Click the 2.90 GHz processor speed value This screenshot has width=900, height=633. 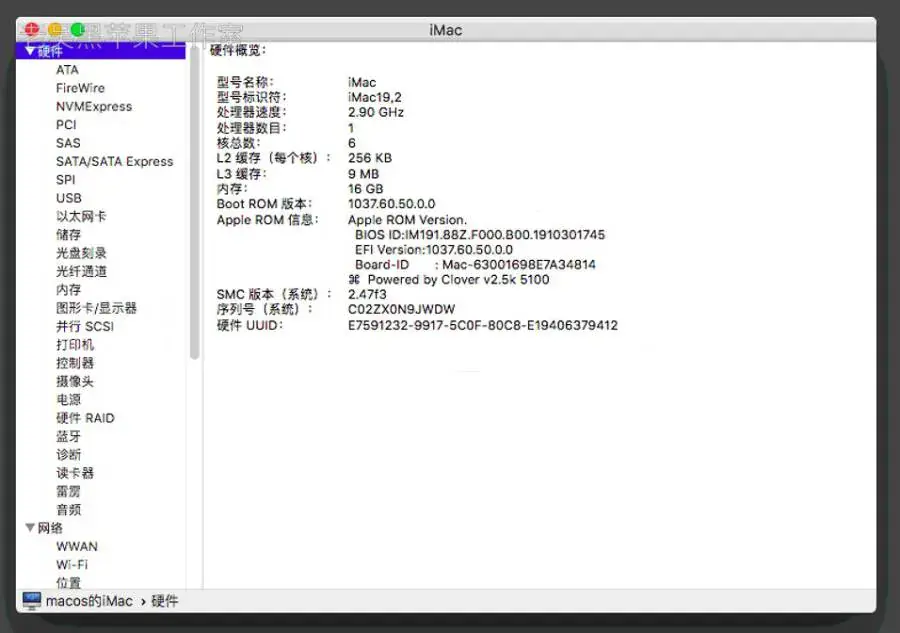click(x=376, y=112)
